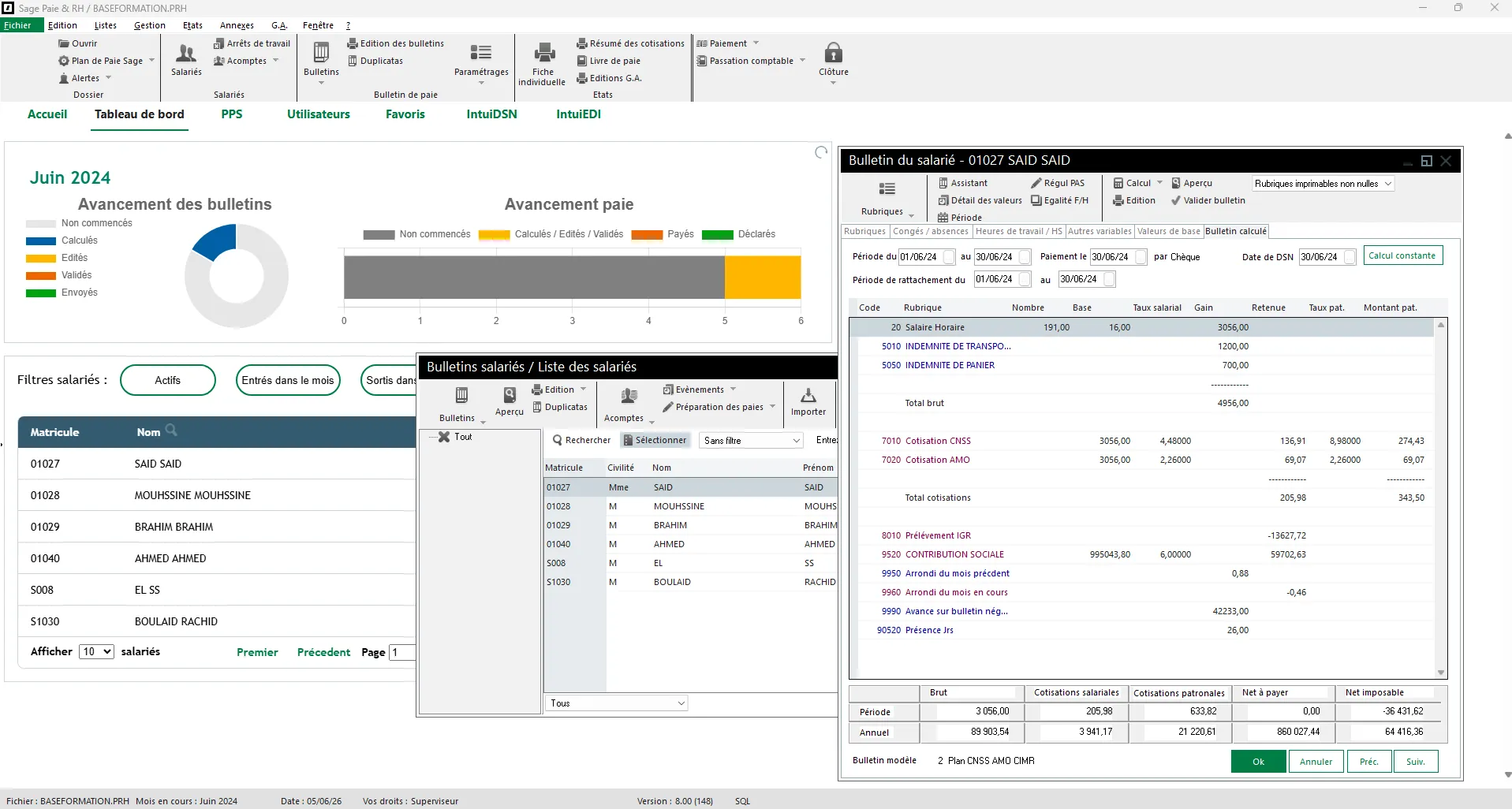Screen dimensions: 1512x809
Task: Open the Gestion menu
Action: (149, 25)
